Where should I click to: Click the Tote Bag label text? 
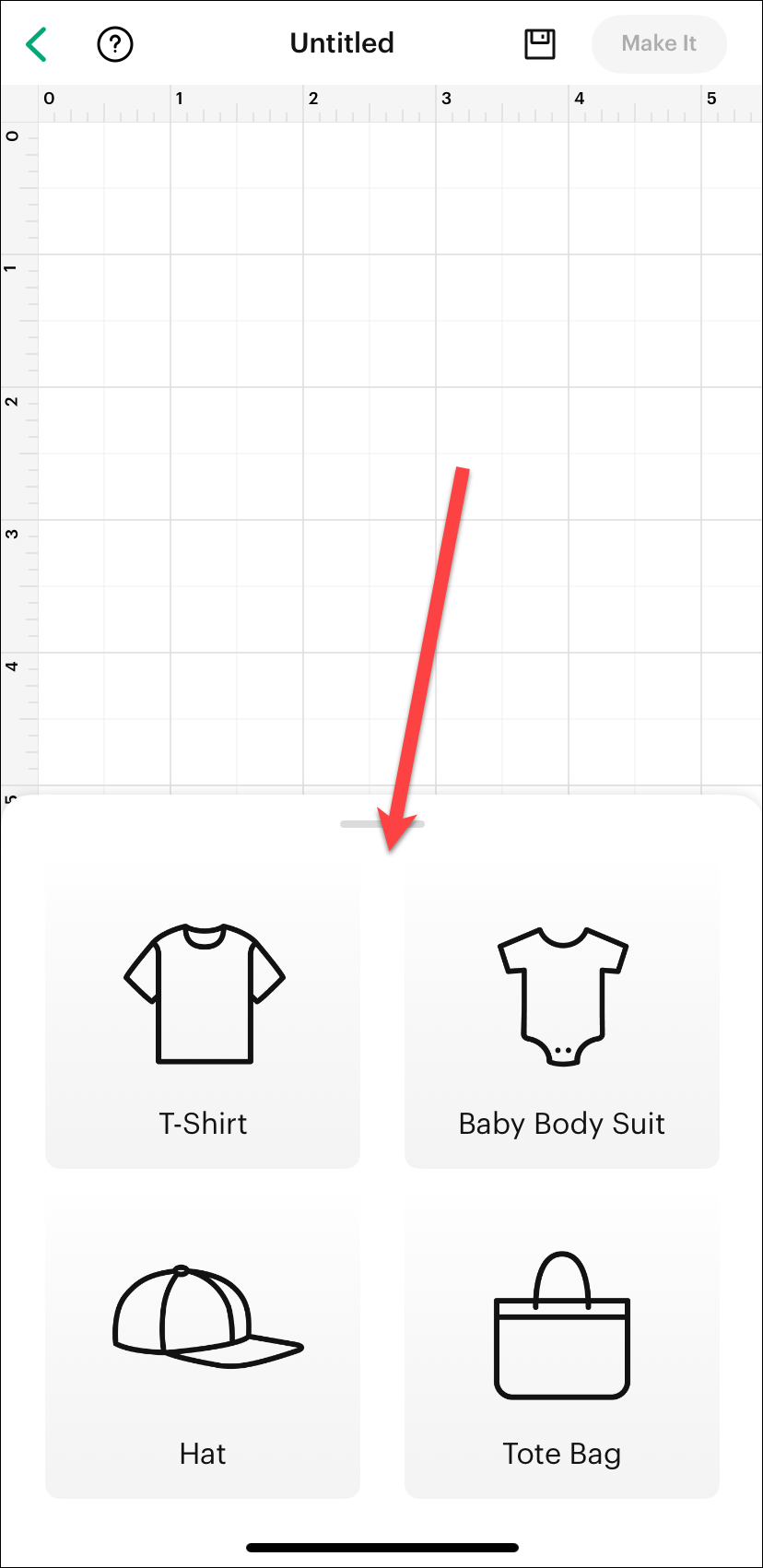point(562,1454)
